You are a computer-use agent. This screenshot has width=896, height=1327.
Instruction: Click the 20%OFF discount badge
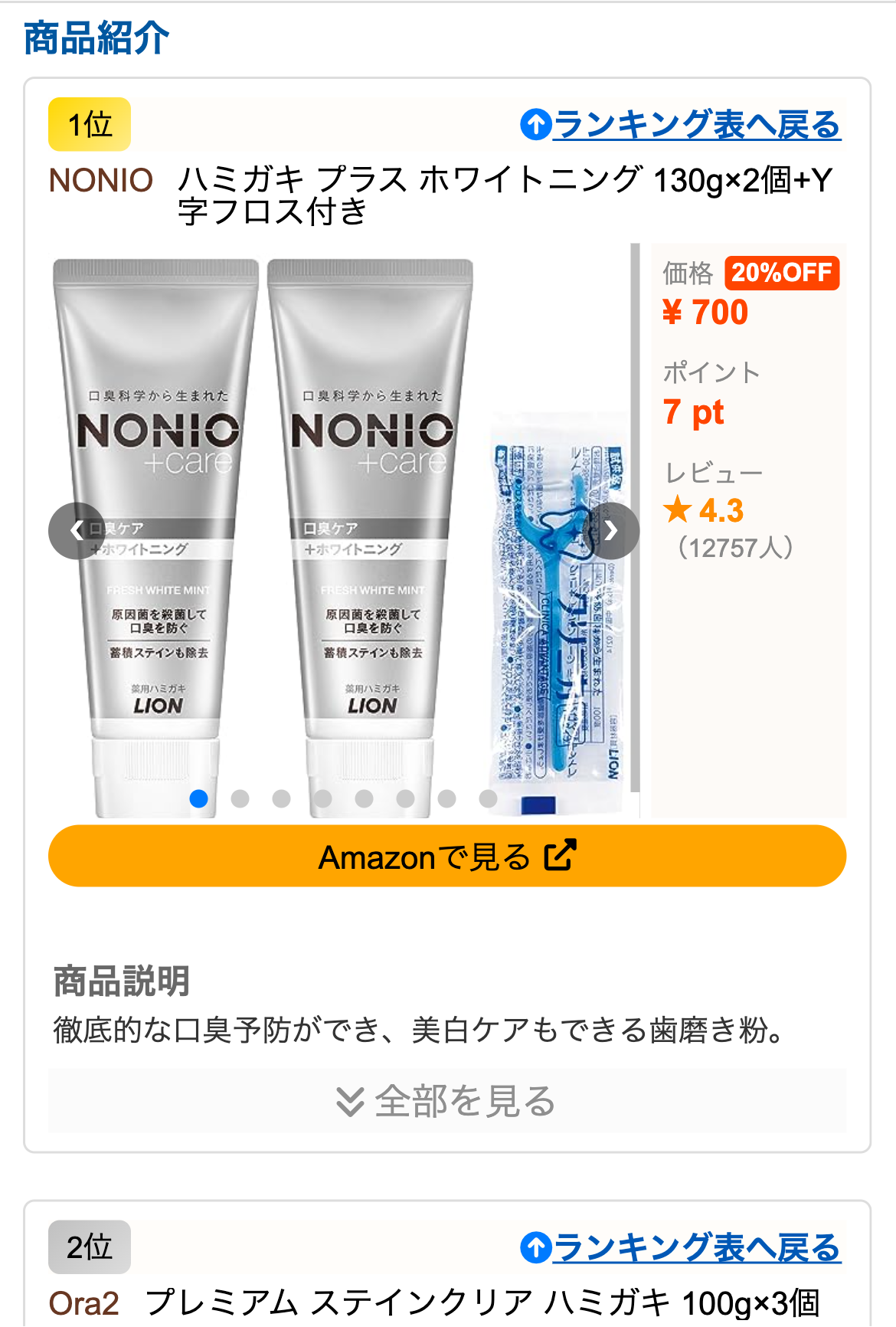(x=782, y=273)
